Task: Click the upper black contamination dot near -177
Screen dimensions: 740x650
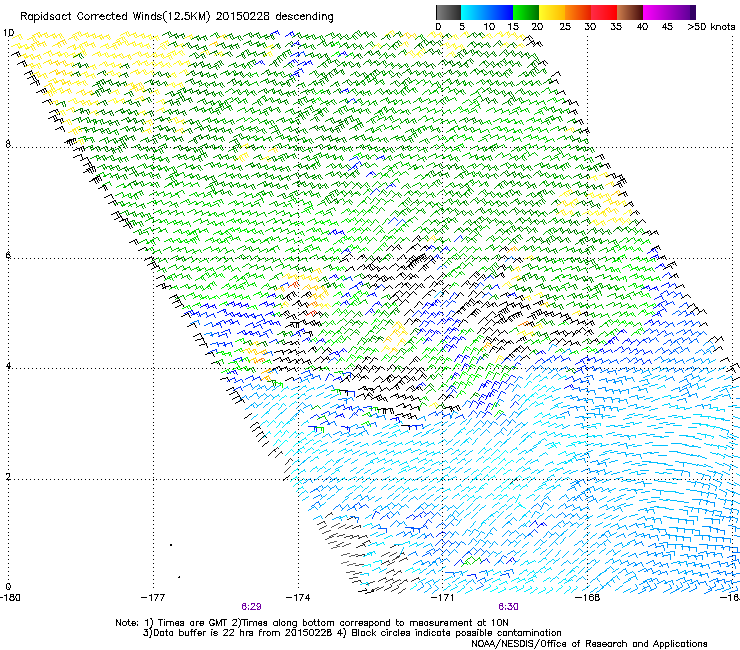Action: pyautogui.click(x=171, y=545)
